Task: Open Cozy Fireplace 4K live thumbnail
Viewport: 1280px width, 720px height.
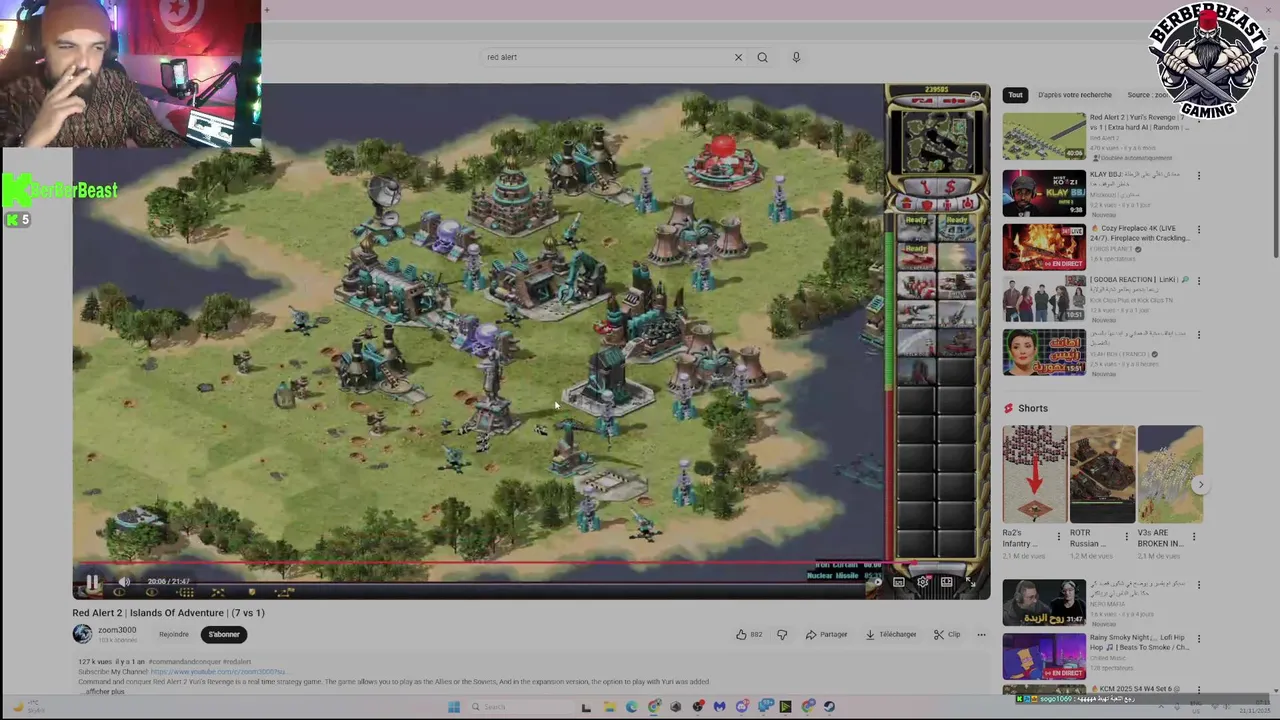Action: [x=1044, y=246]
